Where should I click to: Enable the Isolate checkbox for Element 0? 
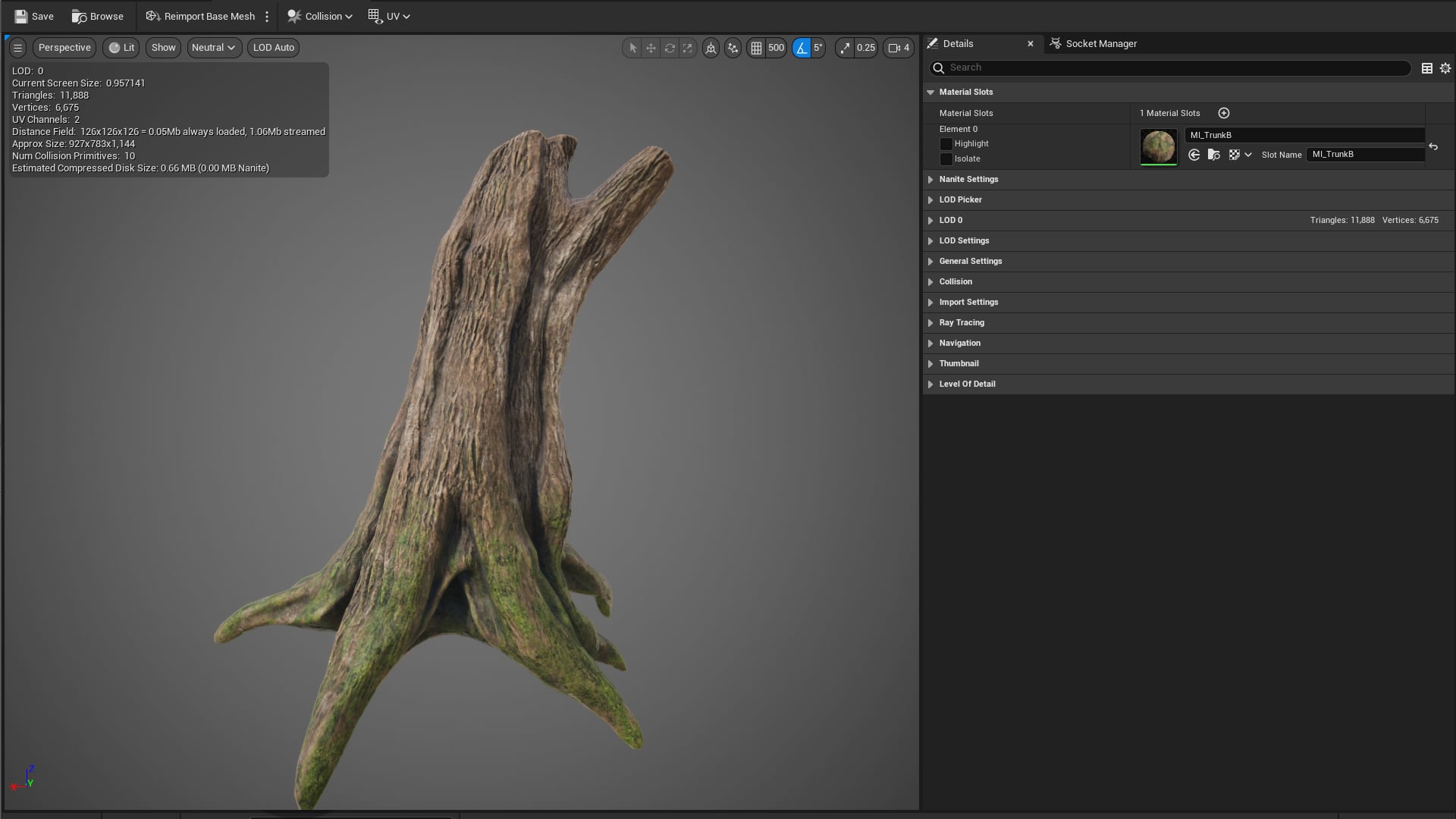pos(946,159)
